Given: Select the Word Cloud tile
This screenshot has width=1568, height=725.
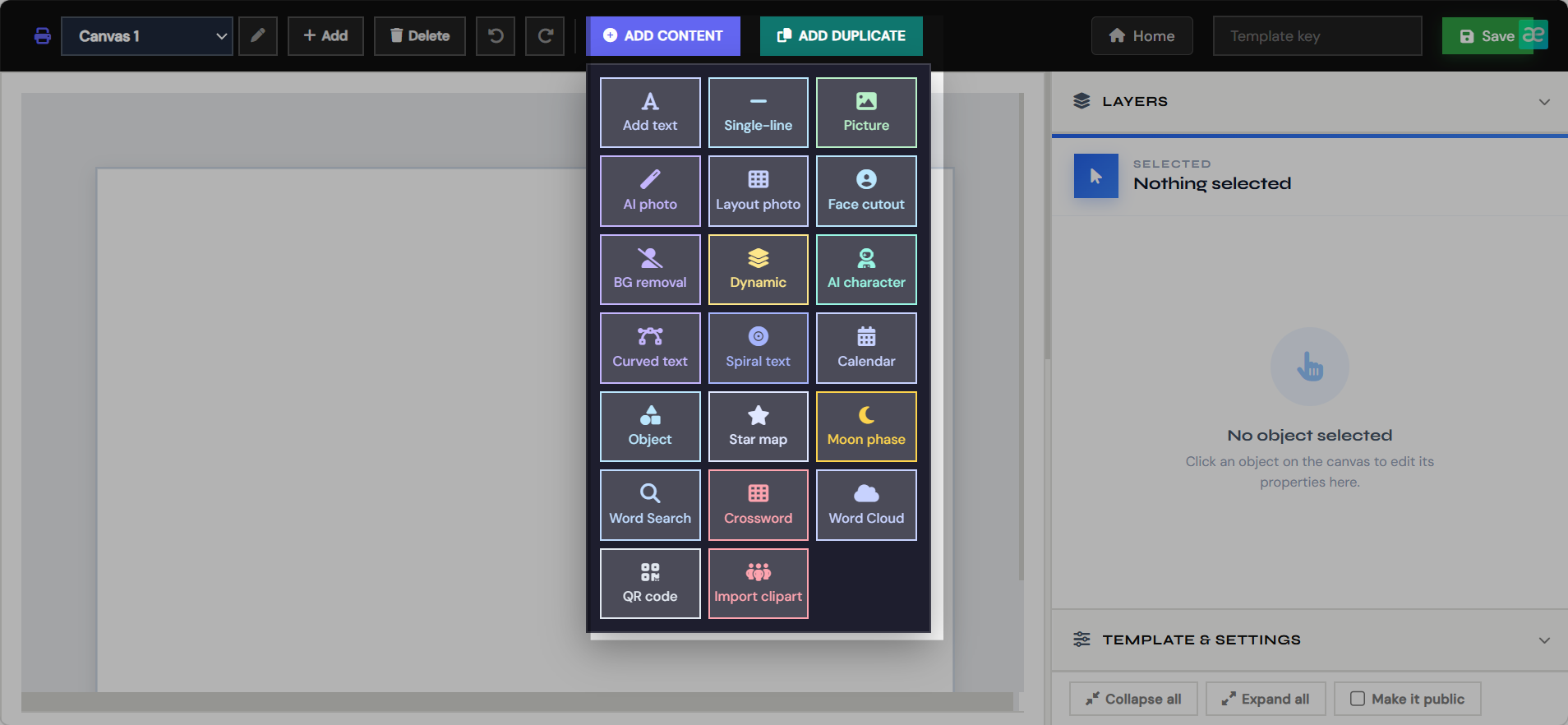Looking at the screenshot, I should pyautogui.click(x=866, y=505).
